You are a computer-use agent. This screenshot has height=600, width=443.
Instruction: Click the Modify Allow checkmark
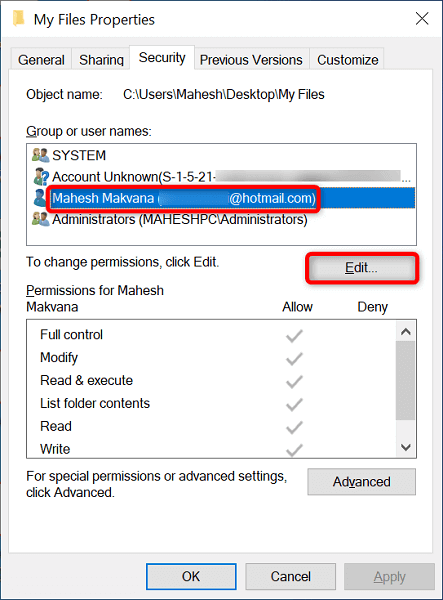click(294, 359)
